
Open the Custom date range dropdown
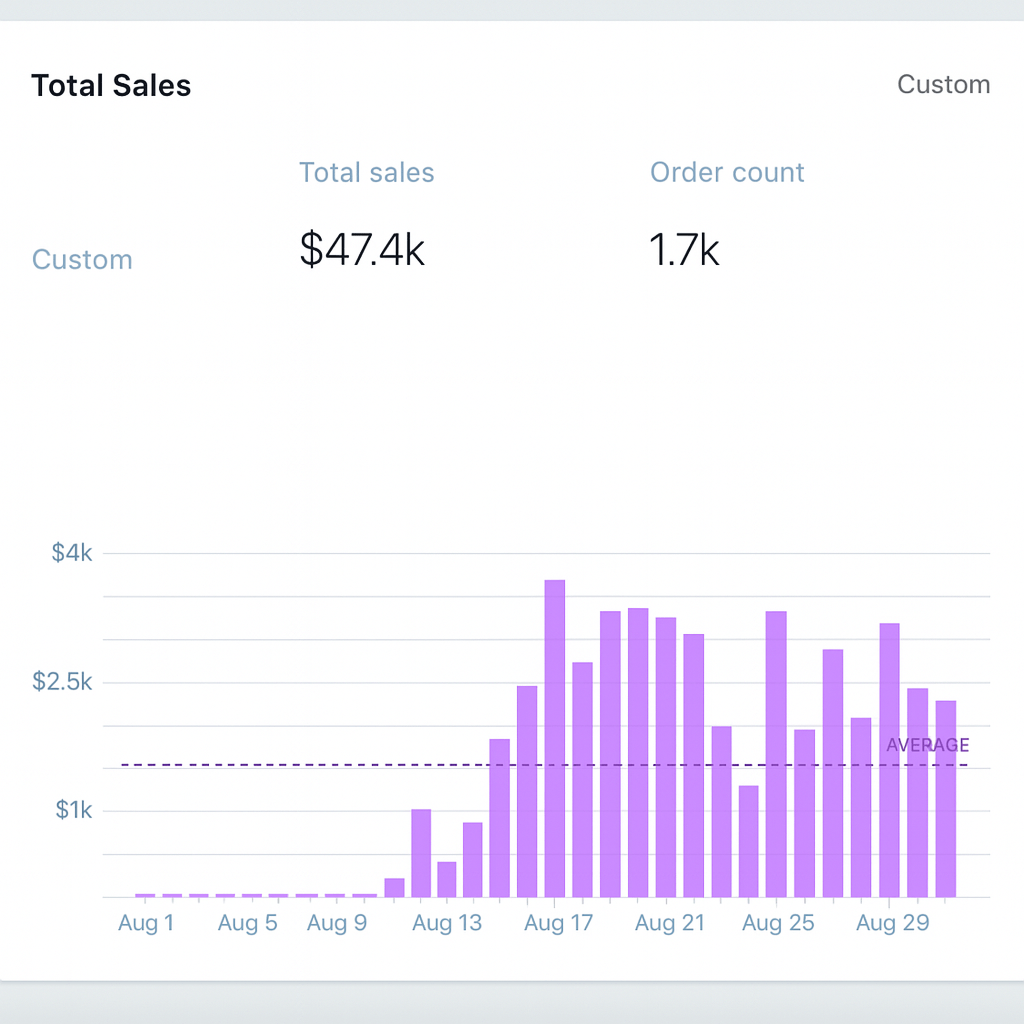pyautogui.click(x=943, y=84)
